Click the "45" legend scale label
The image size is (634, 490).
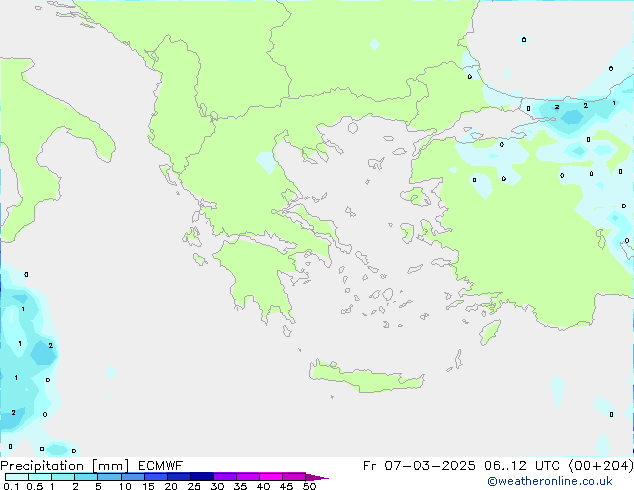pyautogui.click(x=286, y=486)
